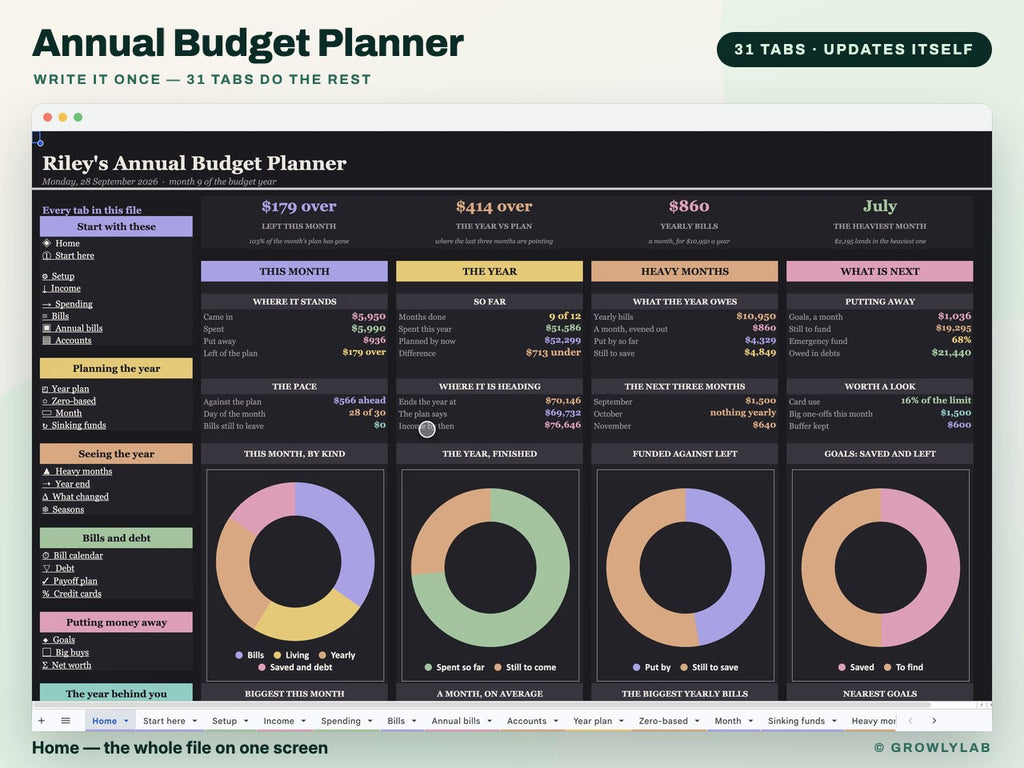Click the horizontal scrollbar above sheet tabs
Screen dimensions: 1024x768
pyautogui.click(x=482, y=705)
